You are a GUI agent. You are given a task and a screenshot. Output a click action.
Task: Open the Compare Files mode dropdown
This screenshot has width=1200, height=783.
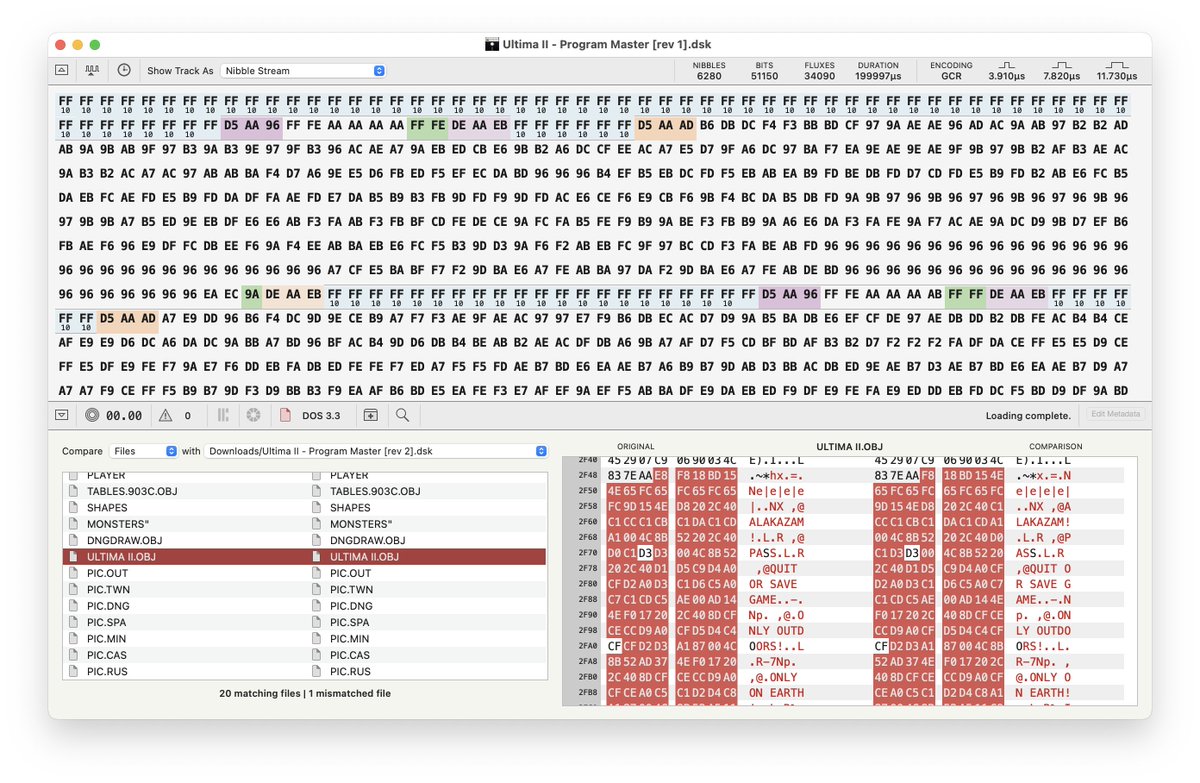point(143,452)
